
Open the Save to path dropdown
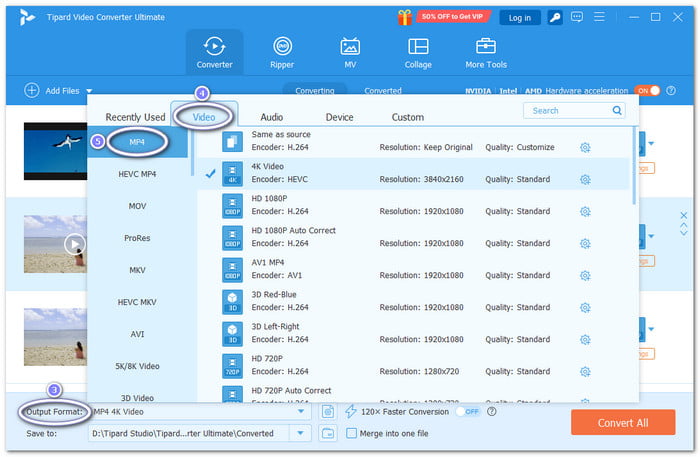pos(300,433)
